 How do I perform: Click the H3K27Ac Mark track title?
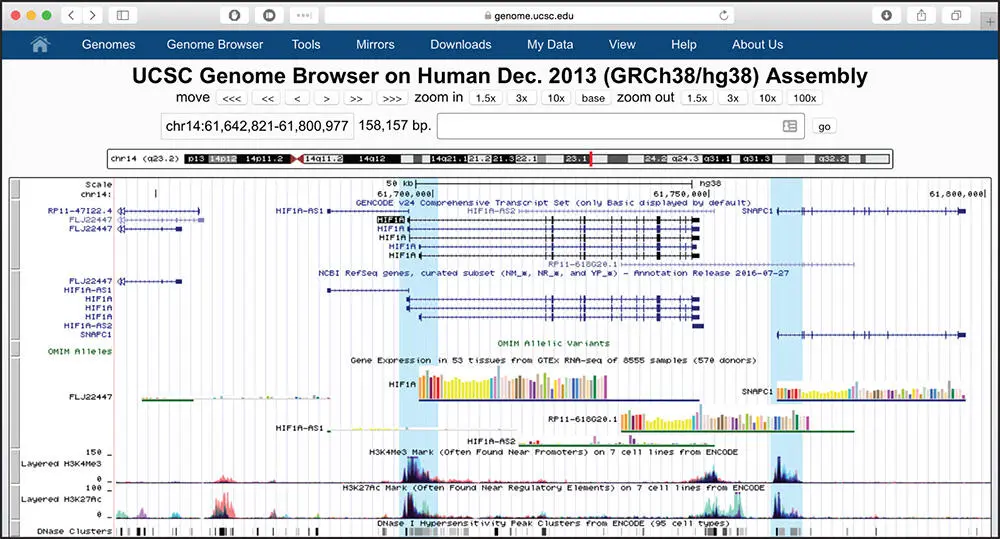(553, 488)
